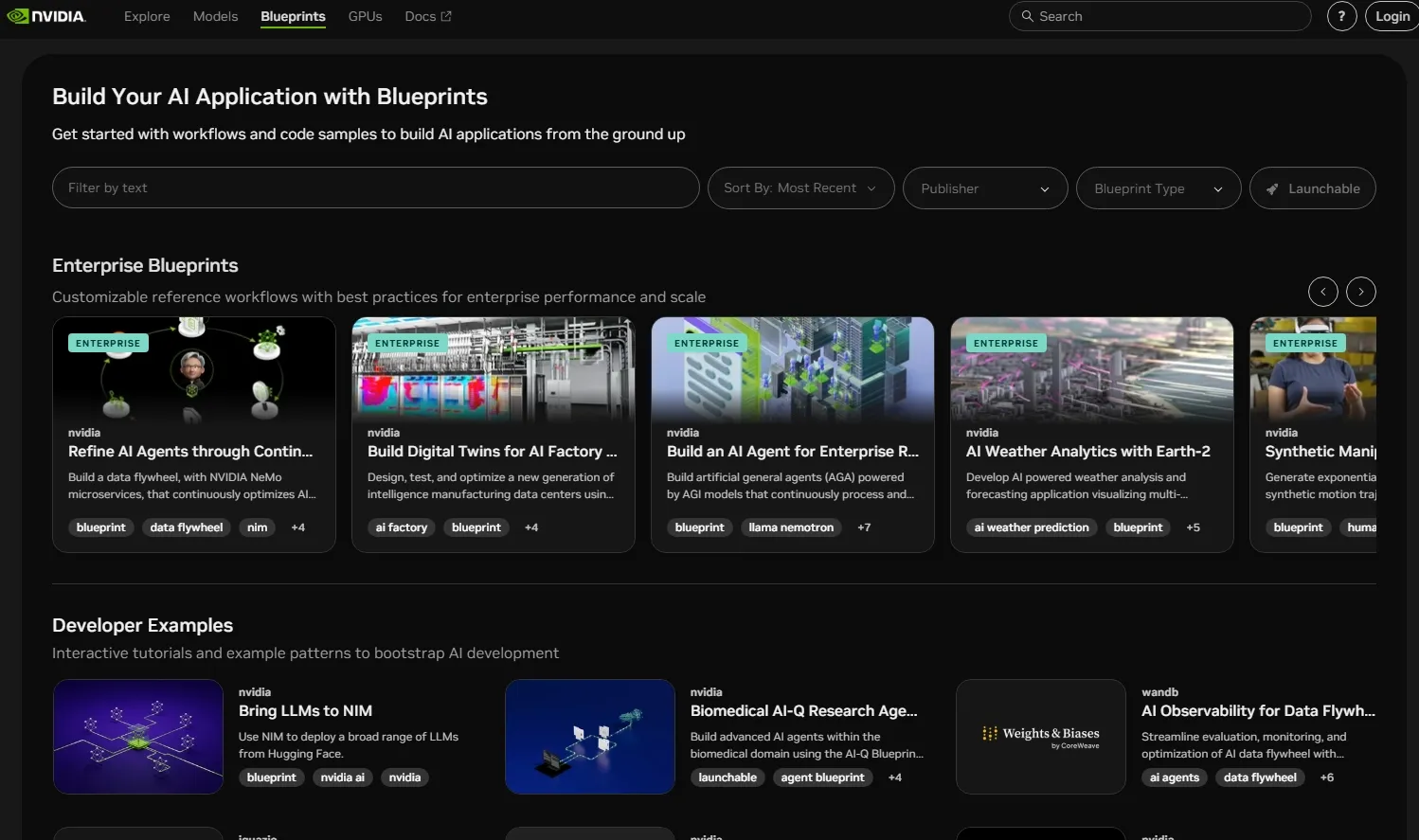
Task: Toggle the Launchable filter
Action: click(1312, 188)
